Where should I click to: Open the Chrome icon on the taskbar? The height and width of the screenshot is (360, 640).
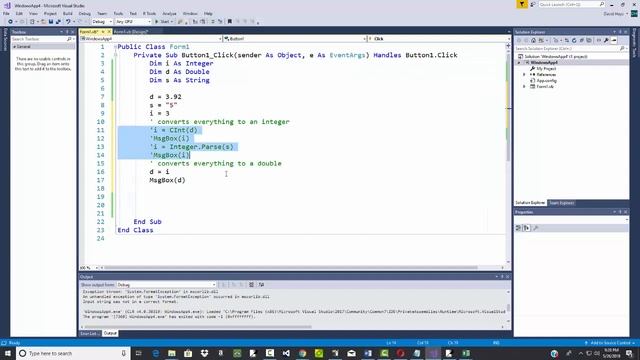[x=302, y=353]
